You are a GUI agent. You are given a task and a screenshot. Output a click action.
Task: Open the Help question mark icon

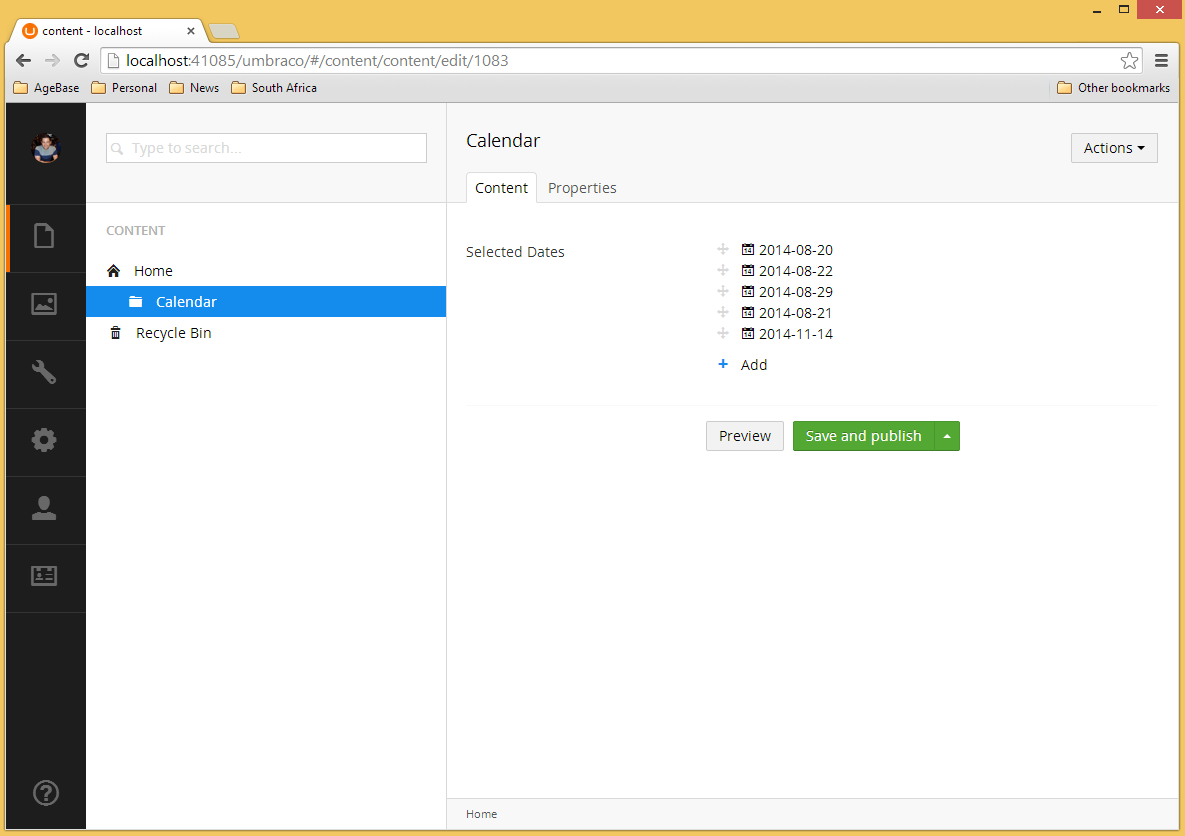(46, 793)
